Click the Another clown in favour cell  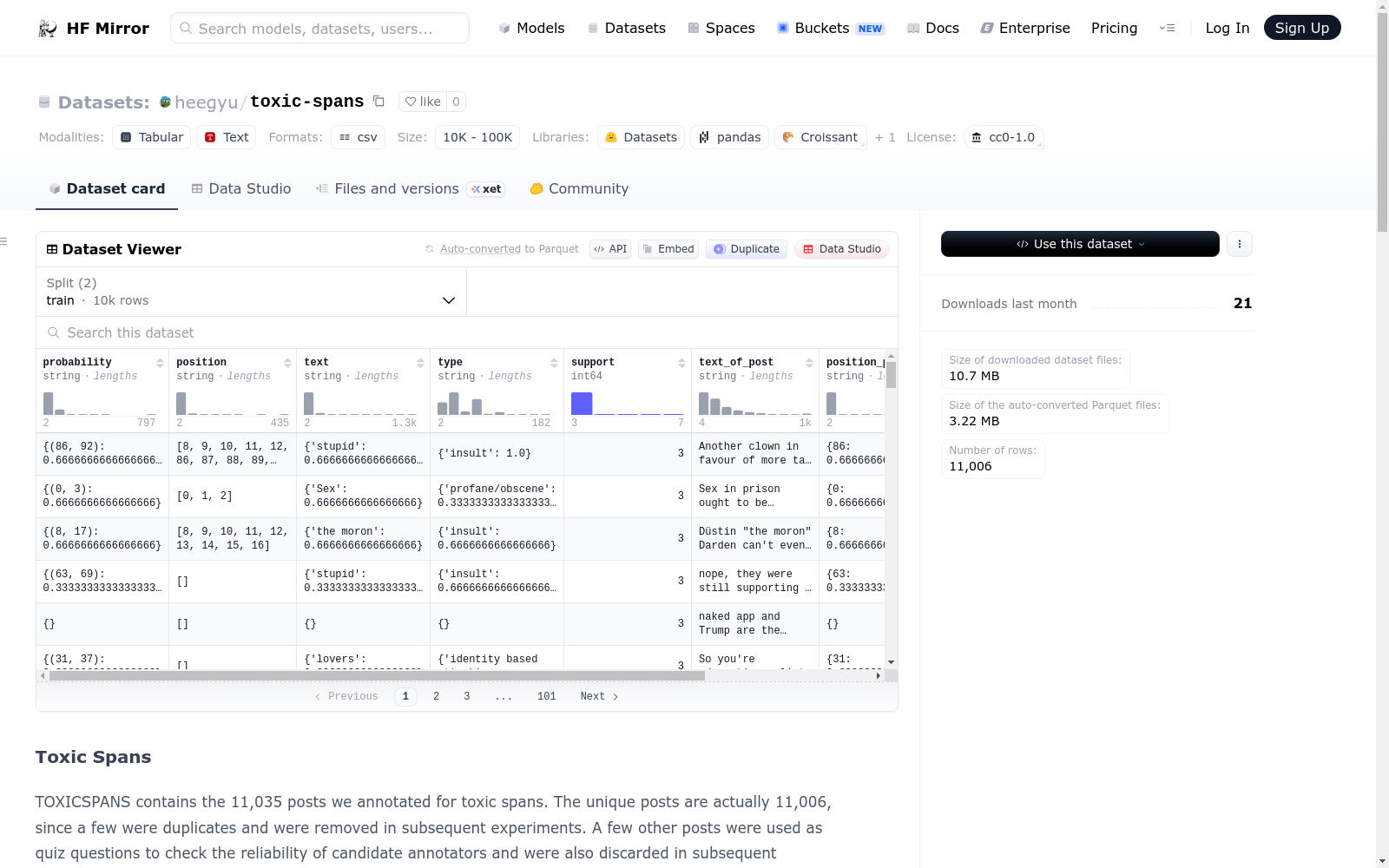click(755, 453)
